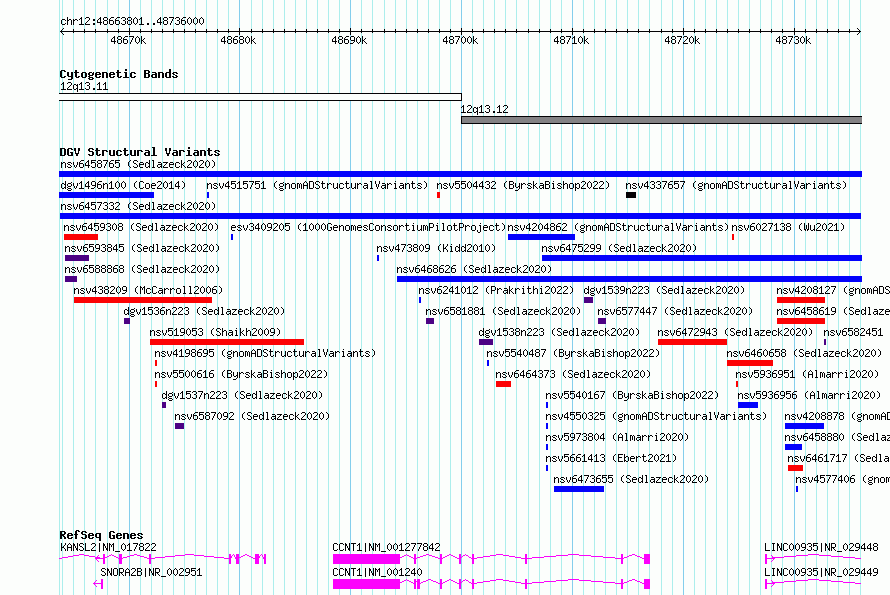Click the DGV Structural Variants track title

pyautogui.click(x=140, y=152)
